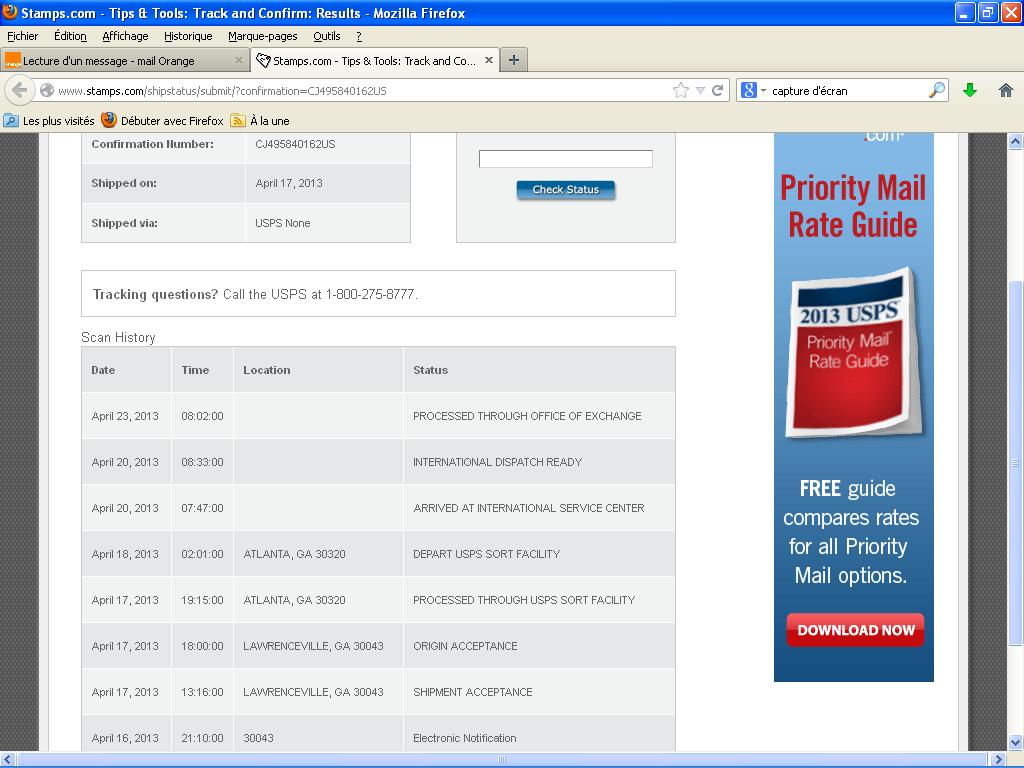
Task: Open a new tab with the plus button
Action: pos(514,60)
